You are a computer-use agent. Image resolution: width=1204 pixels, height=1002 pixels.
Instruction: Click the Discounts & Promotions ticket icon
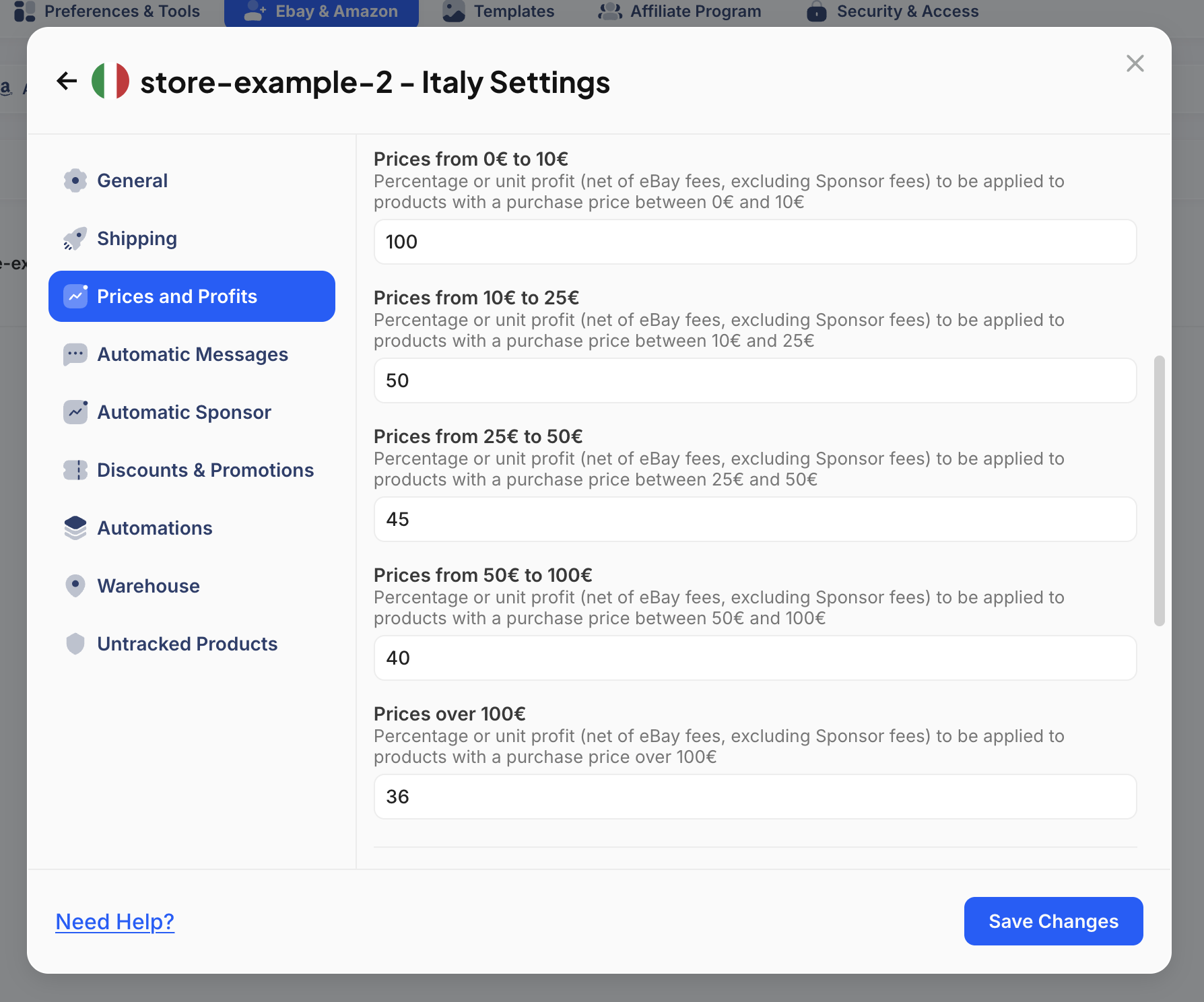coord(75,470)
